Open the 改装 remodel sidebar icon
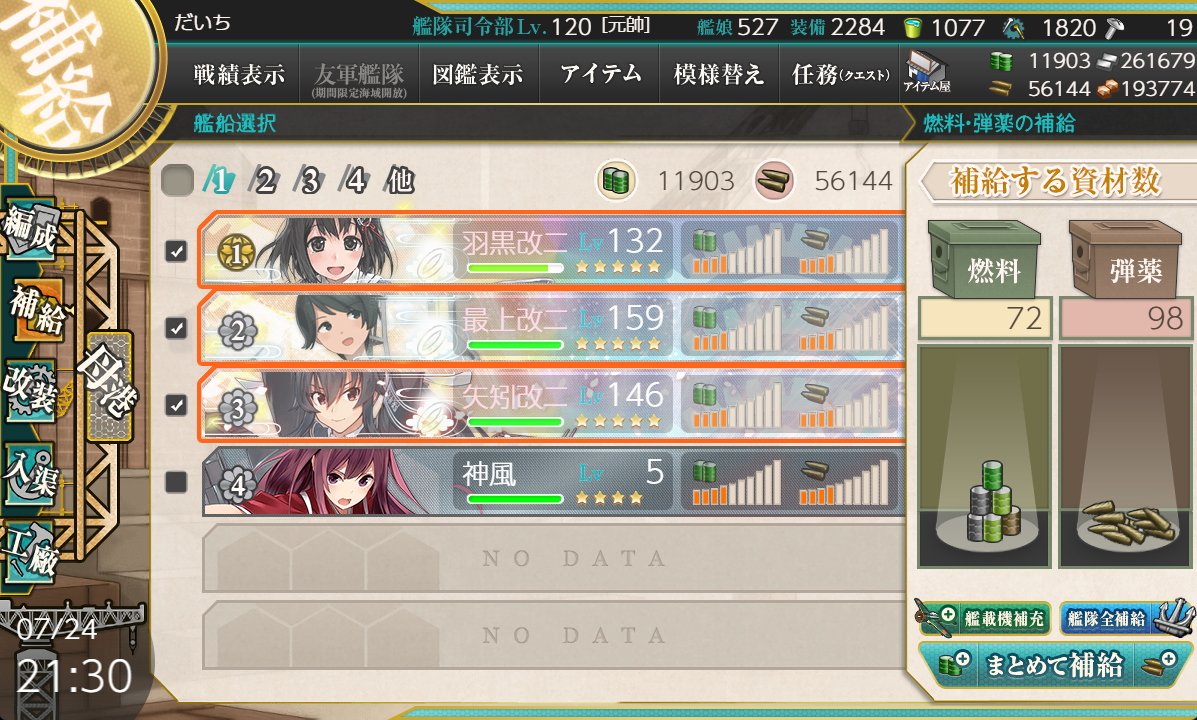1197x720 pixels. (32, 391)
